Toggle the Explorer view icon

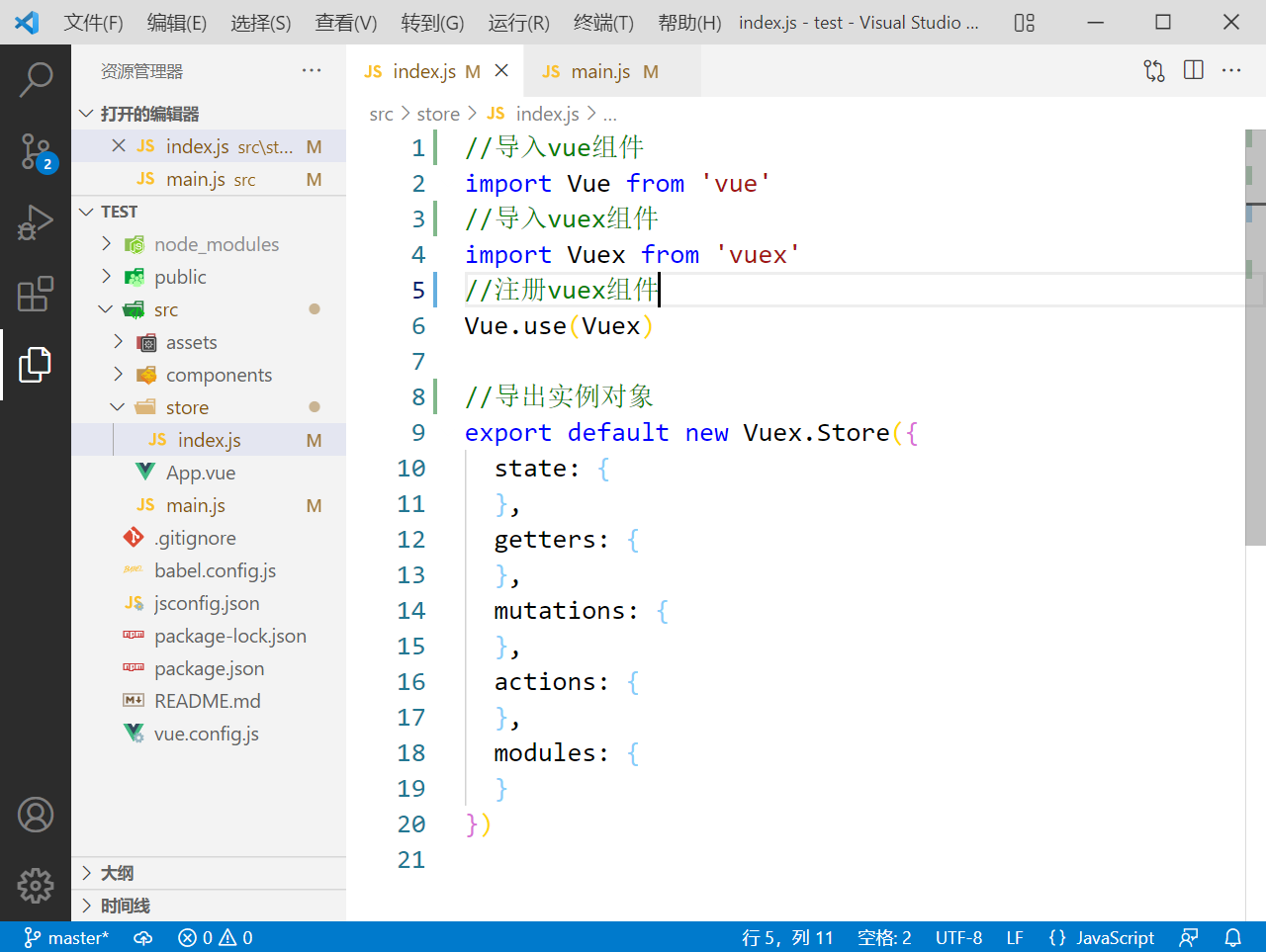[x=36, y=365]
